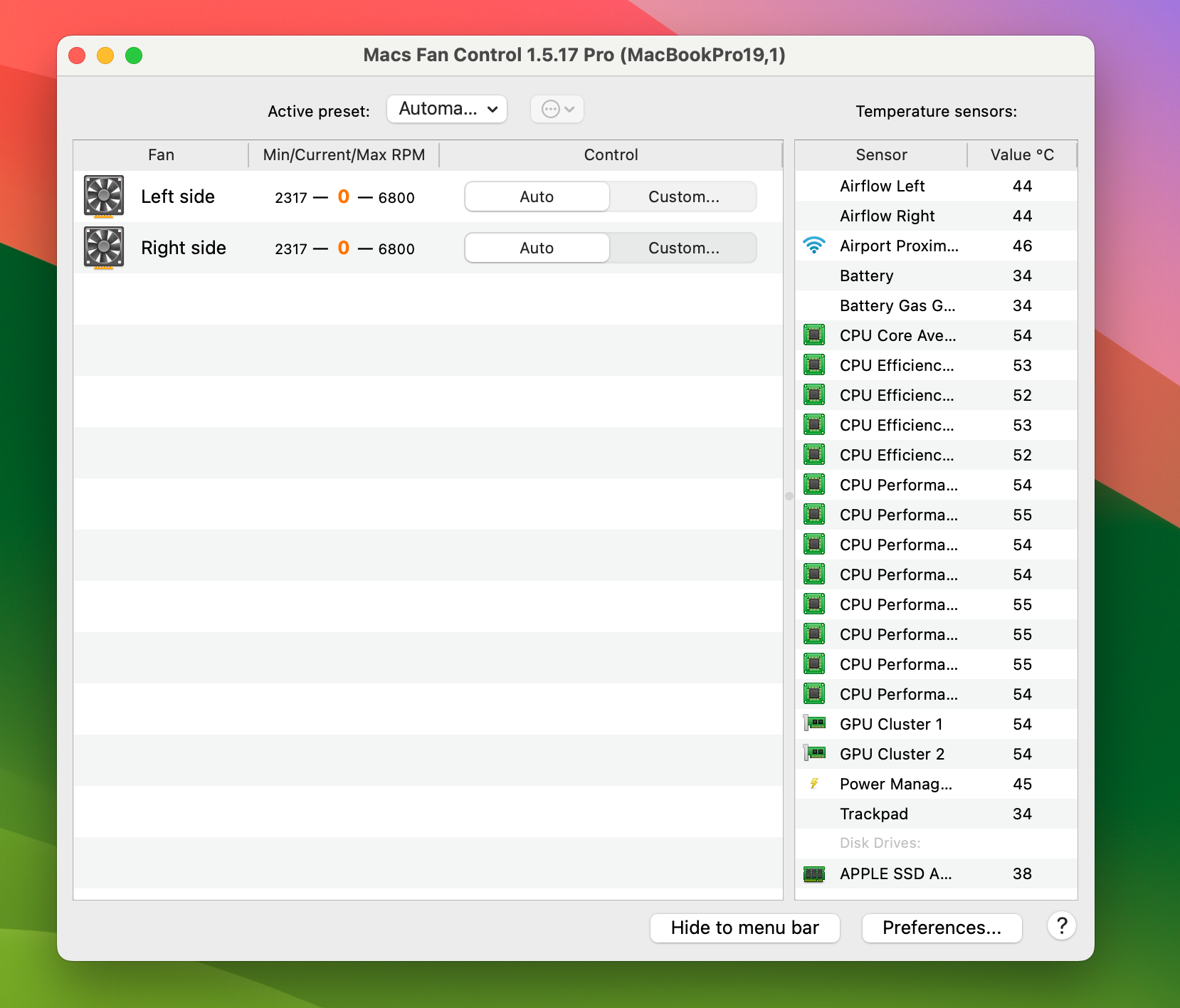Click the GPU Cluster 1 card icon
The height and width of the screenshot is (1008, 1180).
point(814,724)
